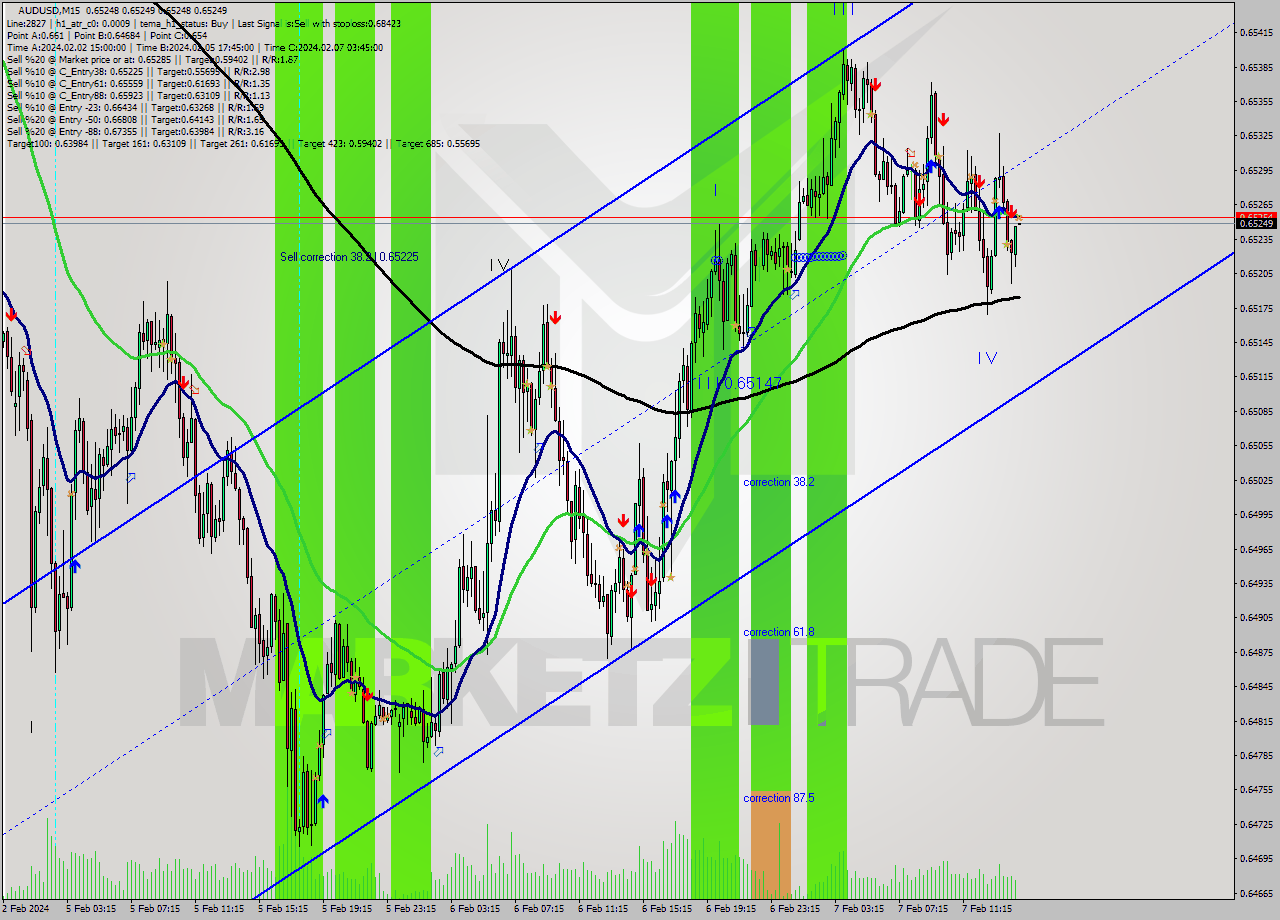The height and width of the screenshot is (920, 1280).
Task: Select the 'Sell %20 @ Entry -88' line
Action: [x=135, y=131]
